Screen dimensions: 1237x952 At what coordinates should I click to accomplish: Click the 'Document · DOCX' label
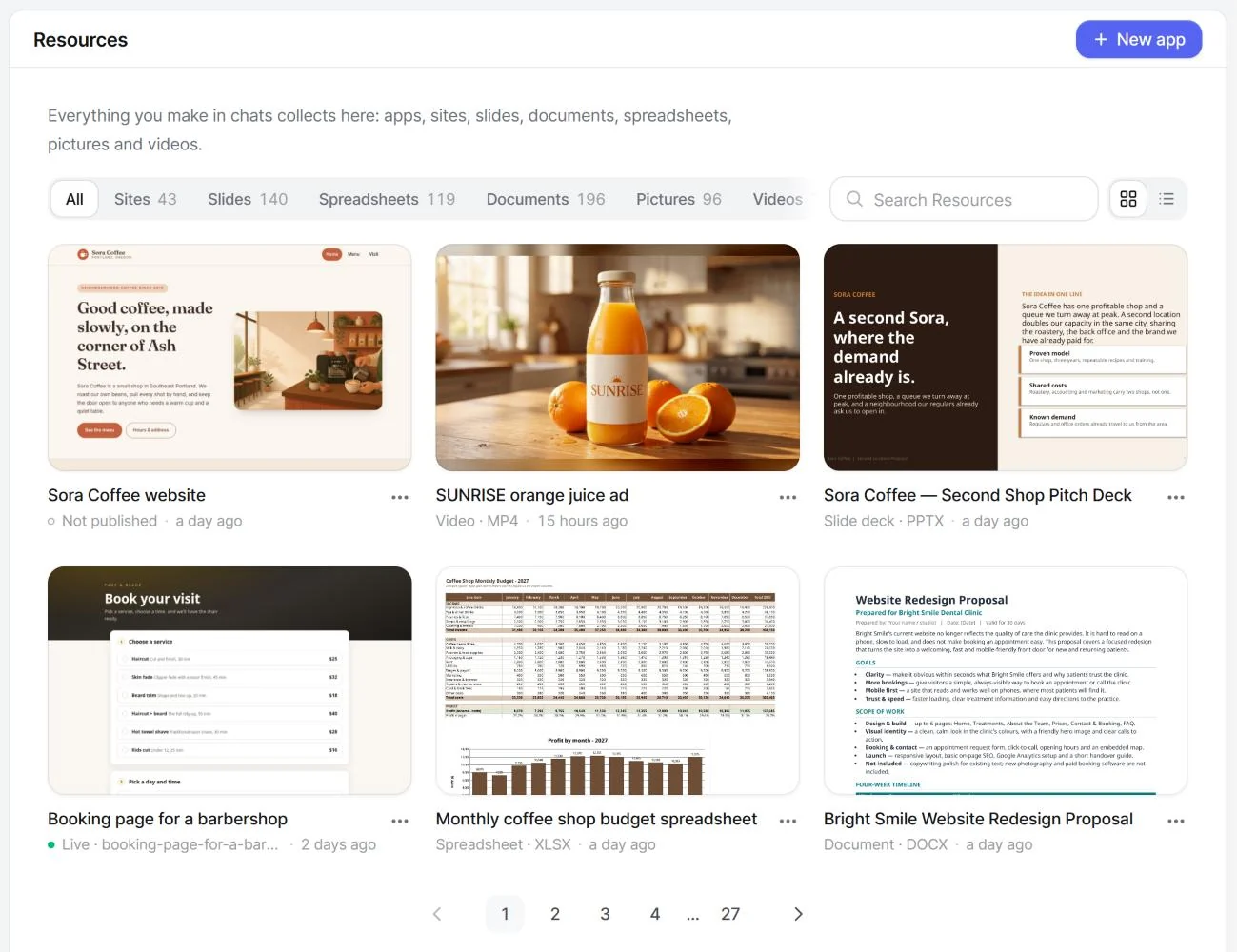pos(886,844)
